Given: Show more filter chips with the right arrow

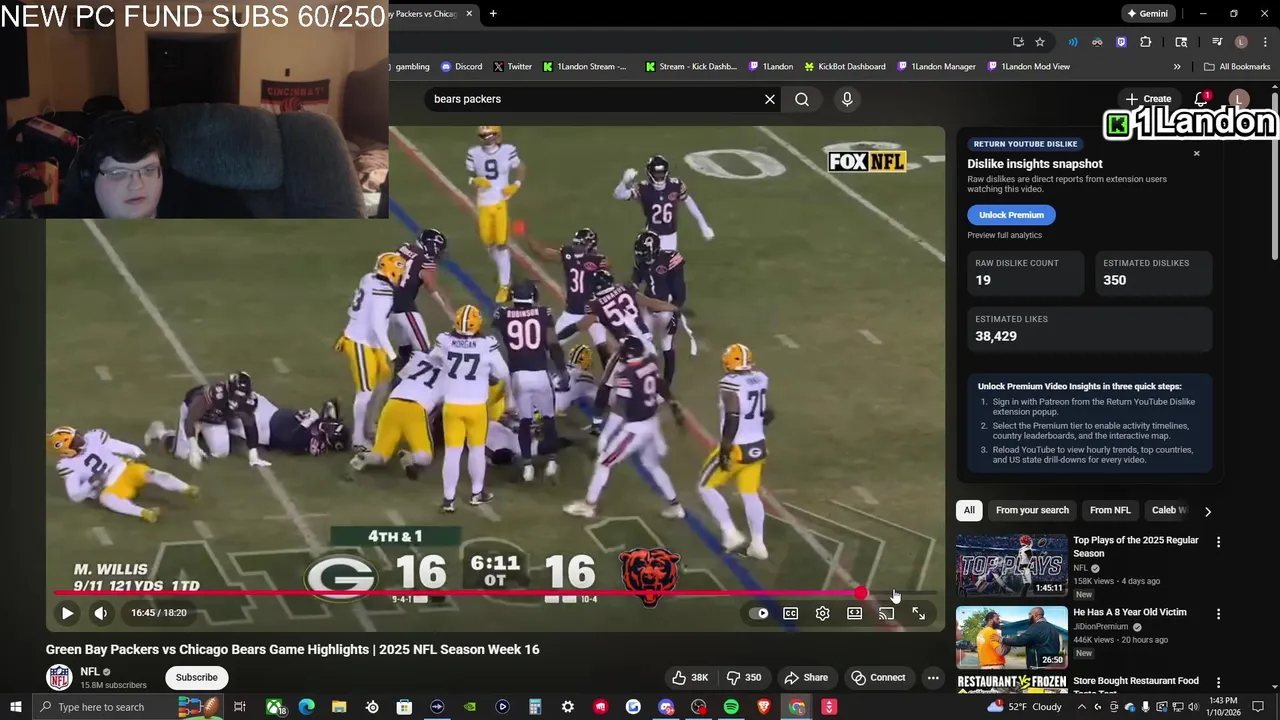Looking at the screenshot, I should click(x=1208, y=511).
